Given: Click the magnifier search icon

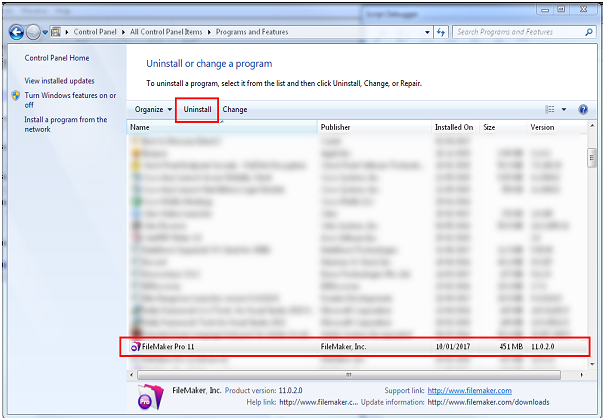Looking at the screenshot, I should 589,32.
